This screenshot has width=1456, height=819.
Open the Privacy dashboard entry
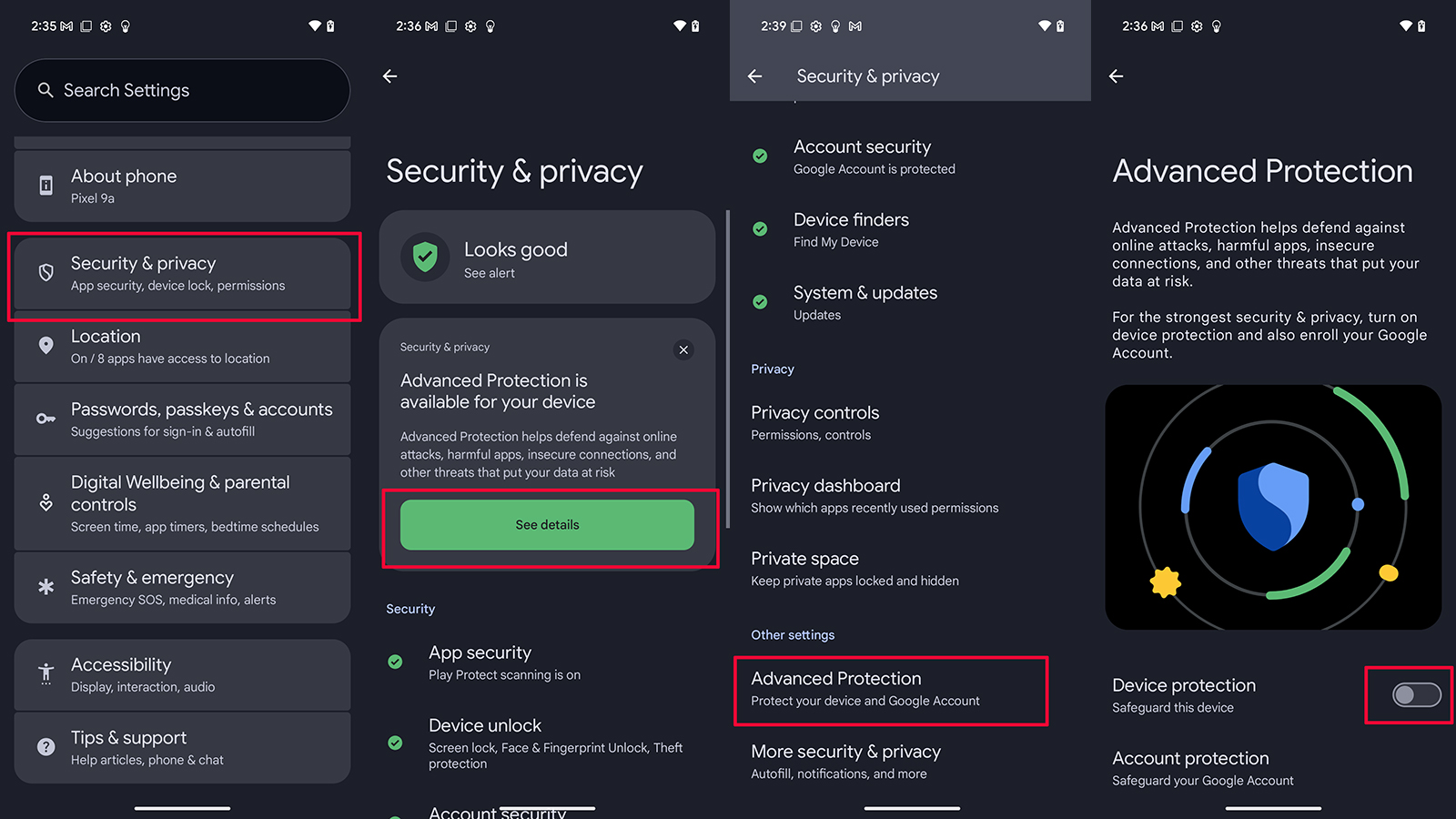click(x=825, y=495)
